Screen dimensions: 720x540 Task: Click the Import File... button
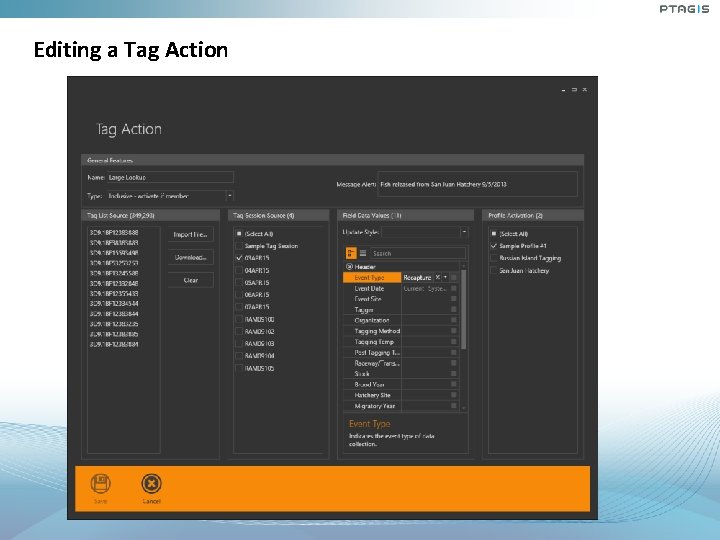click(x=191, y=234)
